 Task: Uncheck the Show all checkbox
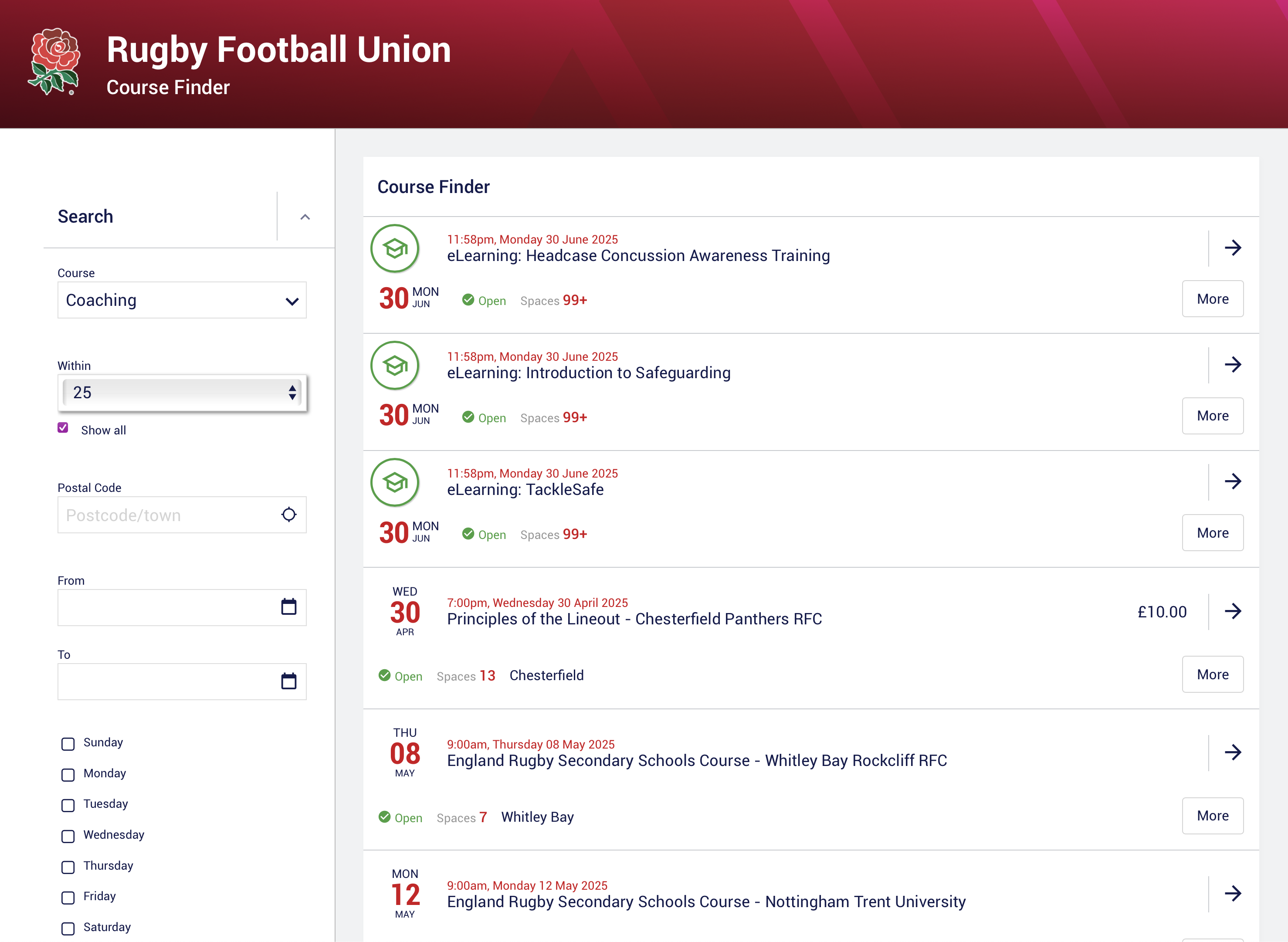pos(63,428)
